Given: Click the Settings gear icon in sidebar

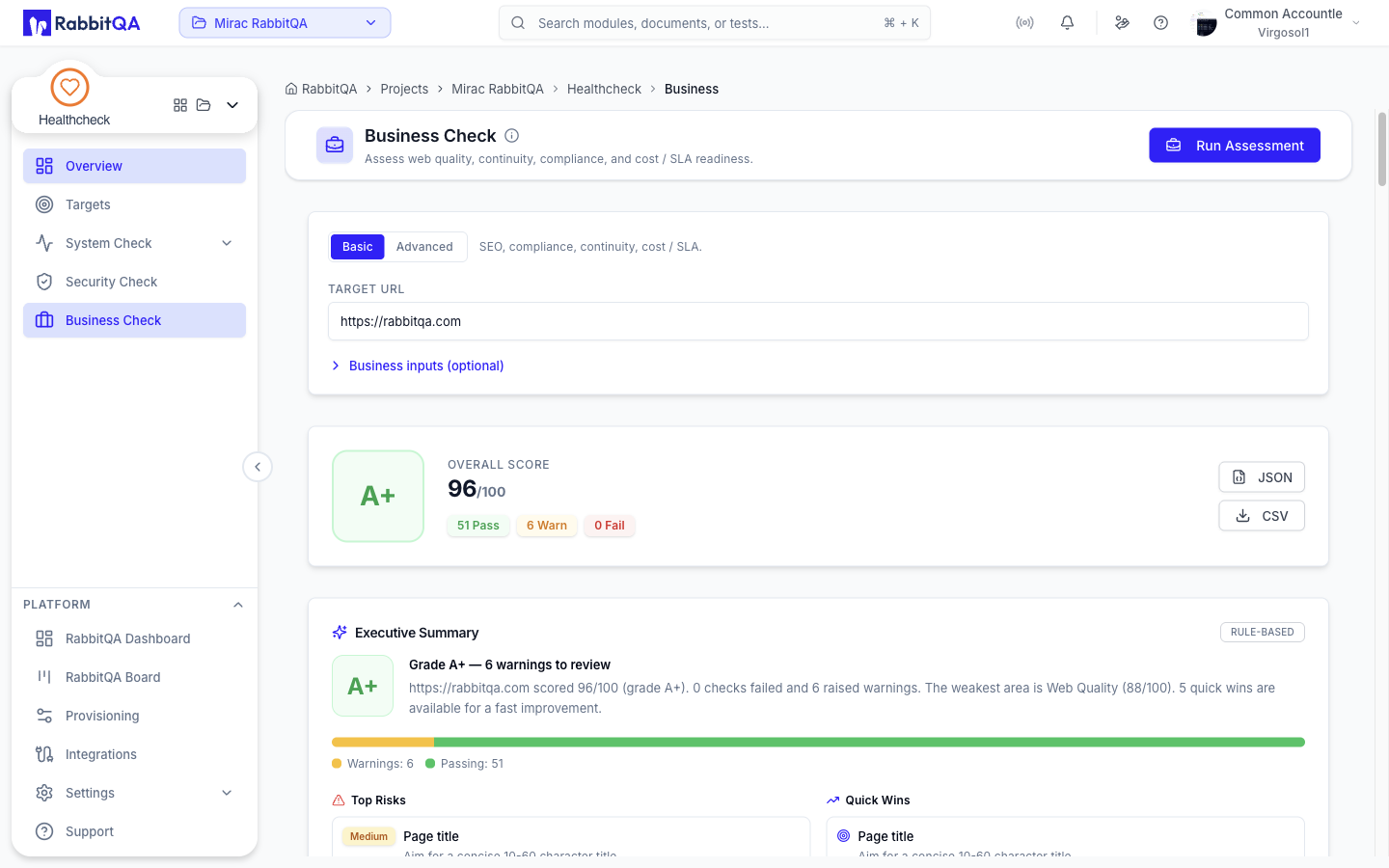Looking at the screenshot, I should click(44, 793).
